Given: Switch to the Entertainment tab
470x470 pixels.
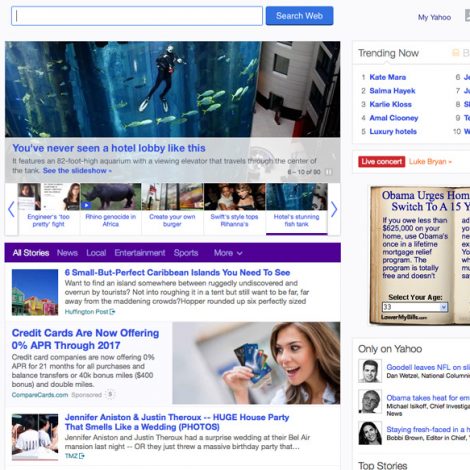Looking at the screenshot, I should pos(140,253).
